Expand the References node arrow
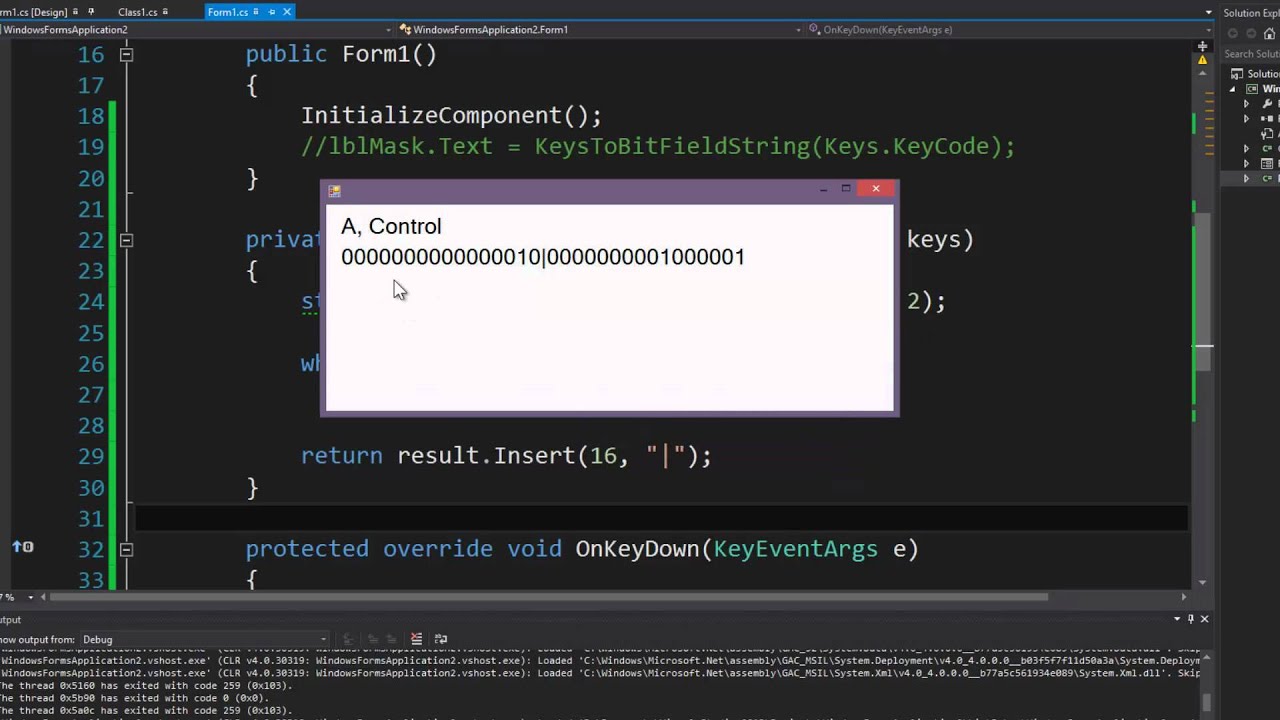The height and width of the screenshot is (720, 1280). 1246,119
